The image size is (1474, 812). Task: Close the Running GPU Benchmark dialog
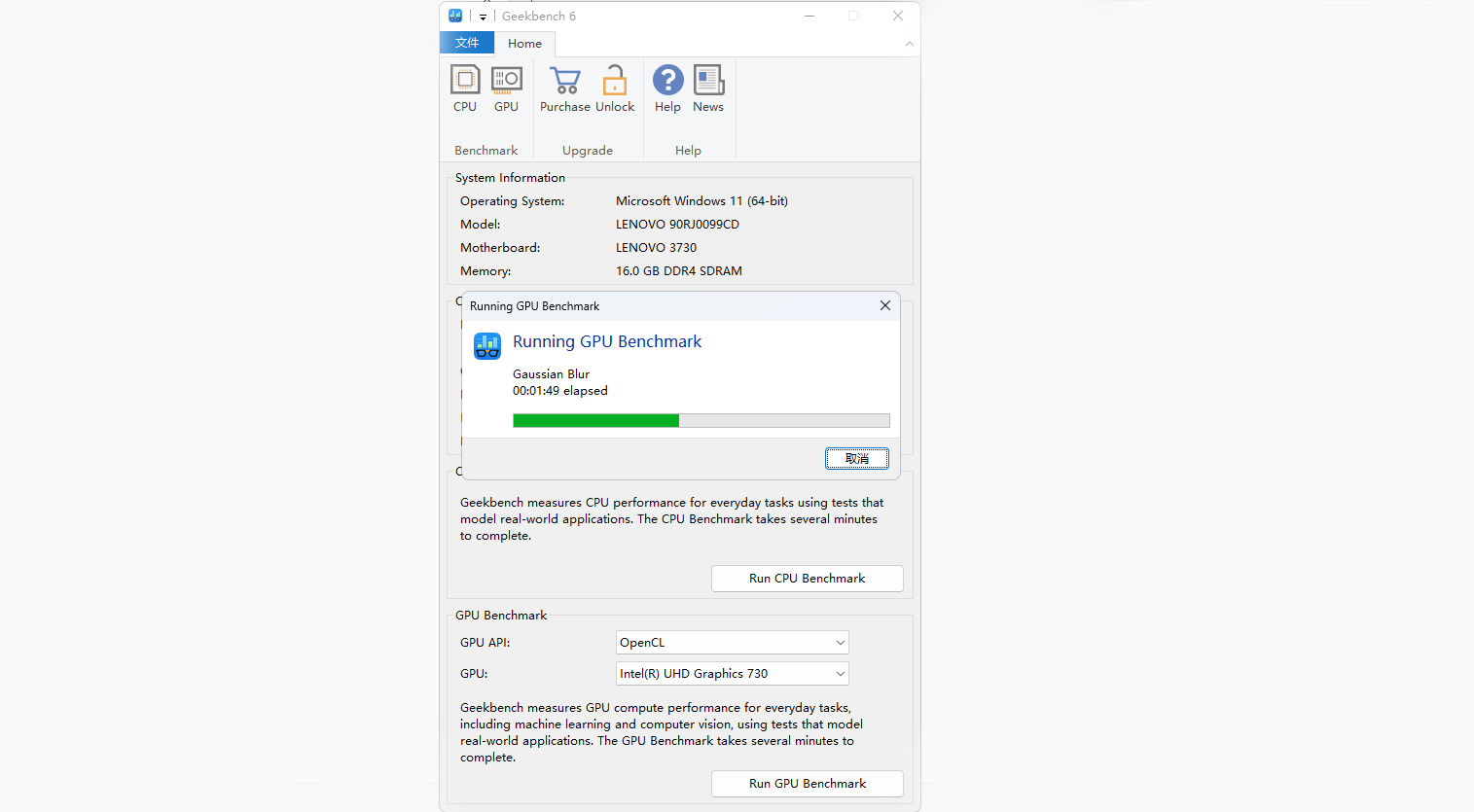885,305
